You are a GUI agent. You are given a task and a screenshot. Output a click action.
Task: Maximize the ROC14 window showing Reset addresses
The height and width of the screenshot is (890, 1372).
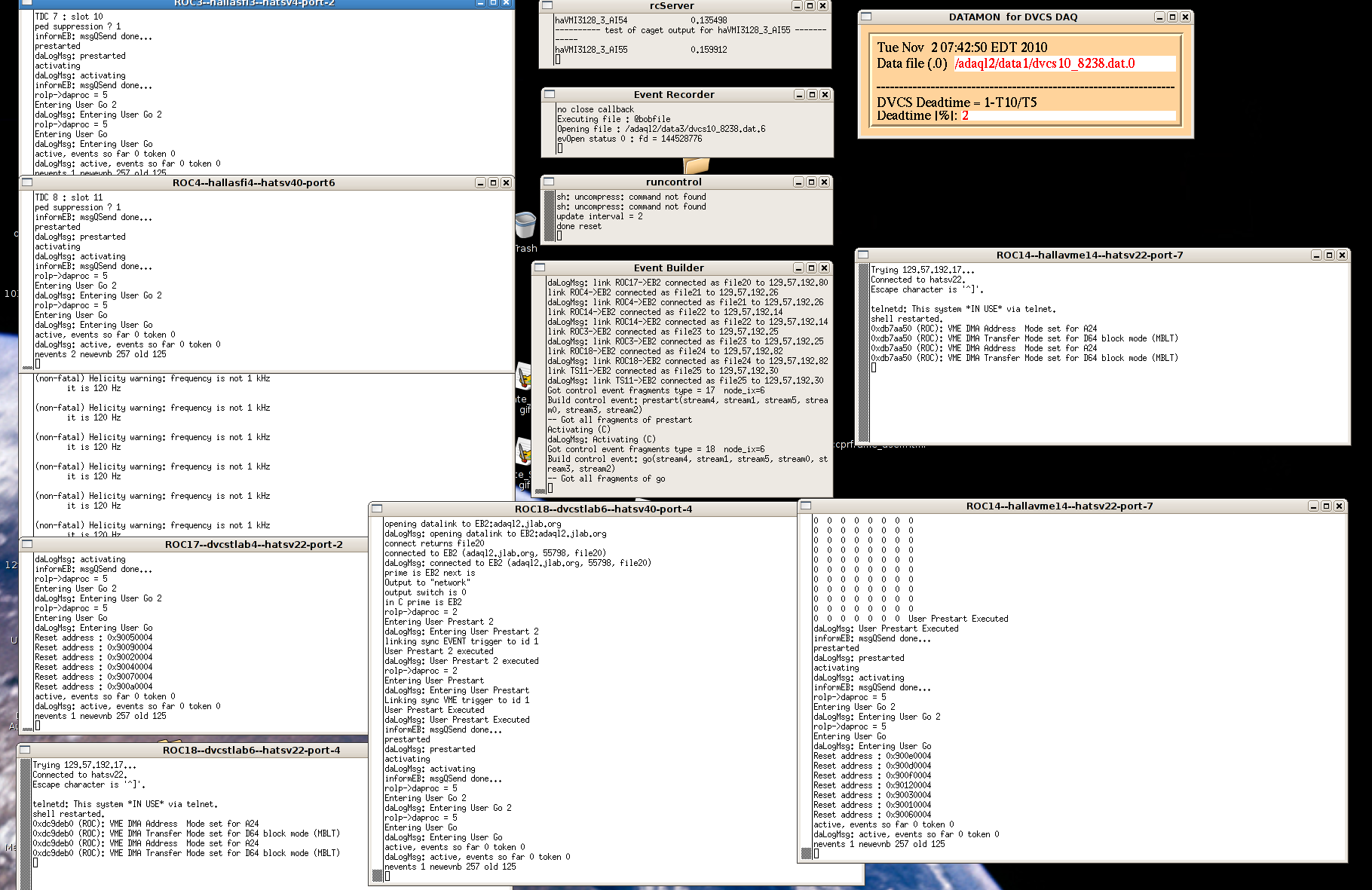pyautogui.click(x=1326, y=506)
